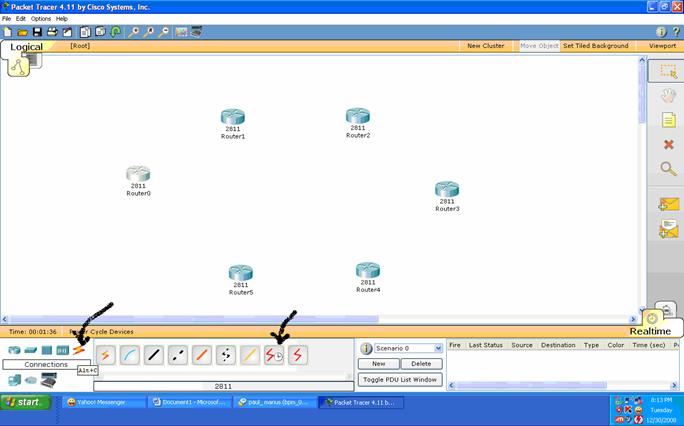
Task: Open the Options menu
Action: pos(40,19)
